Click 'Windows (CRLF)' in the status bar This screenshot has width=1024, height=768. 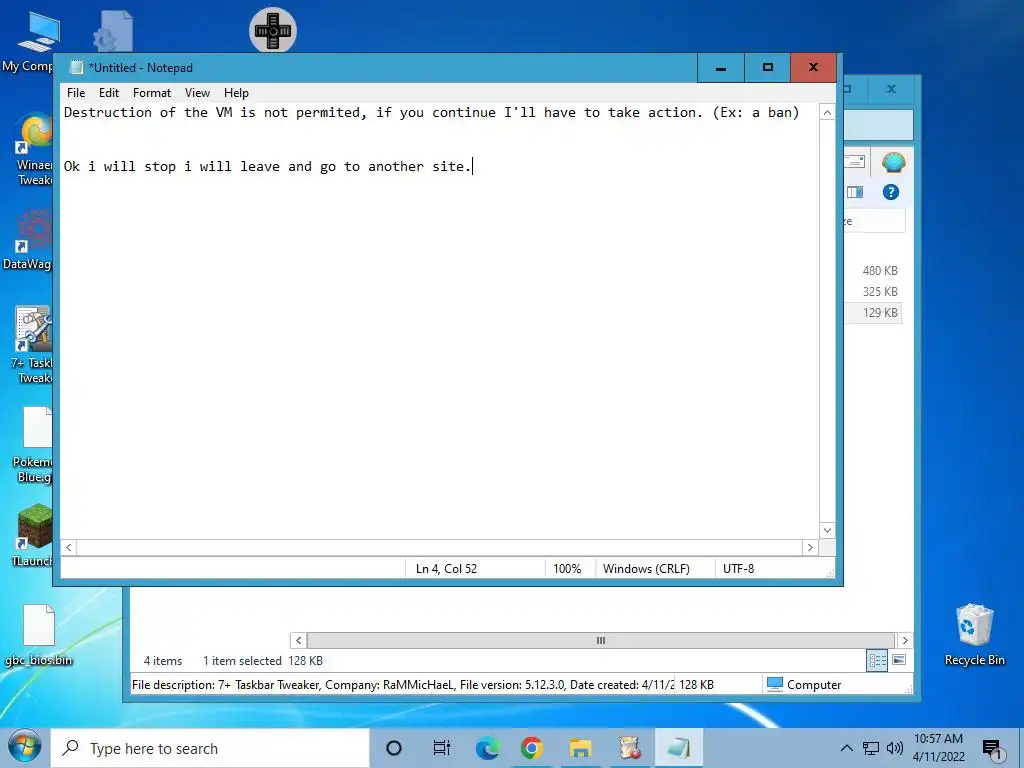click(646, 569)
